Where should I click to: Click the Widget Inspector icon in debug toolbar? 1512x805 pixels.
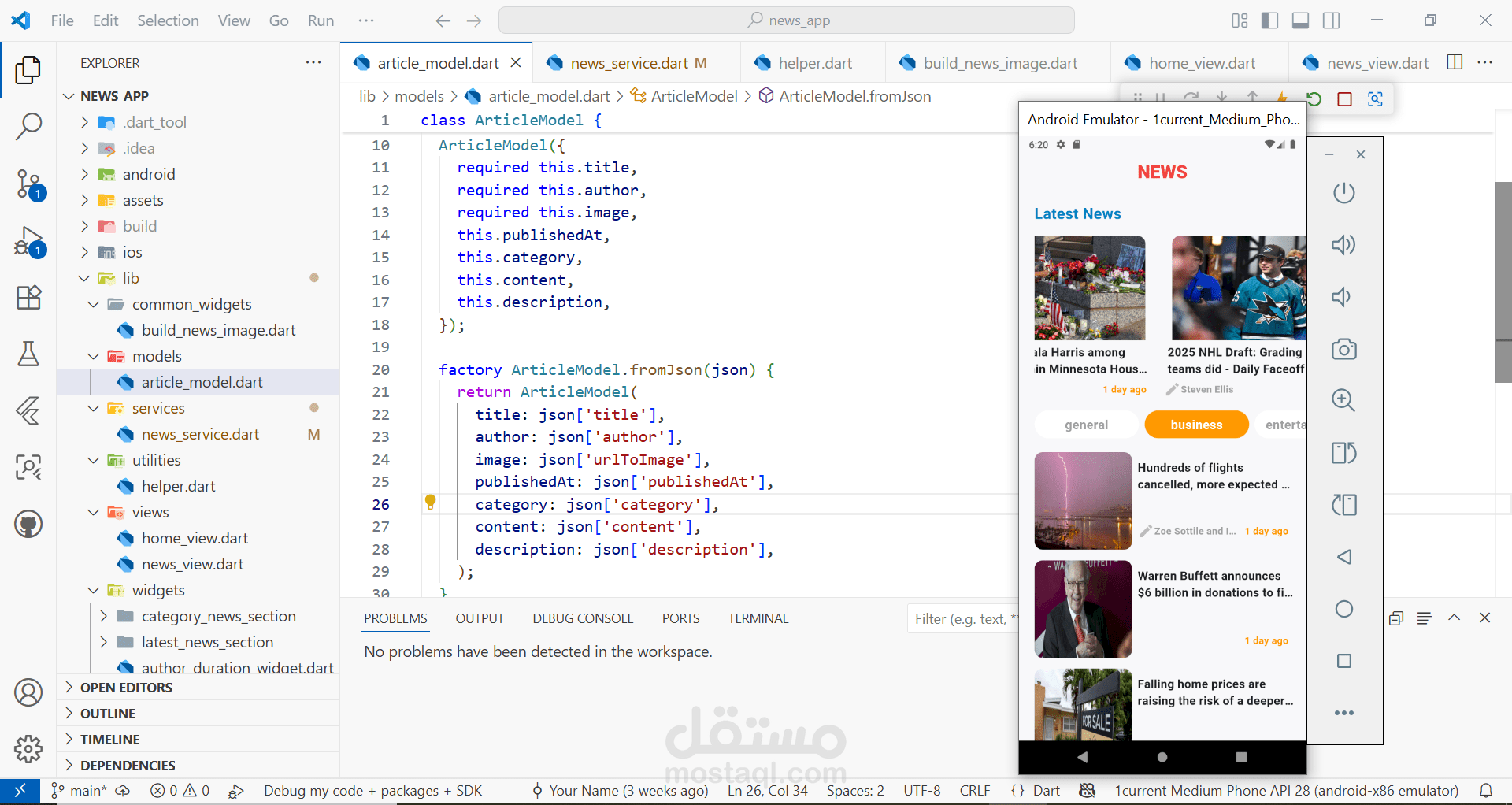(1375, 98)
